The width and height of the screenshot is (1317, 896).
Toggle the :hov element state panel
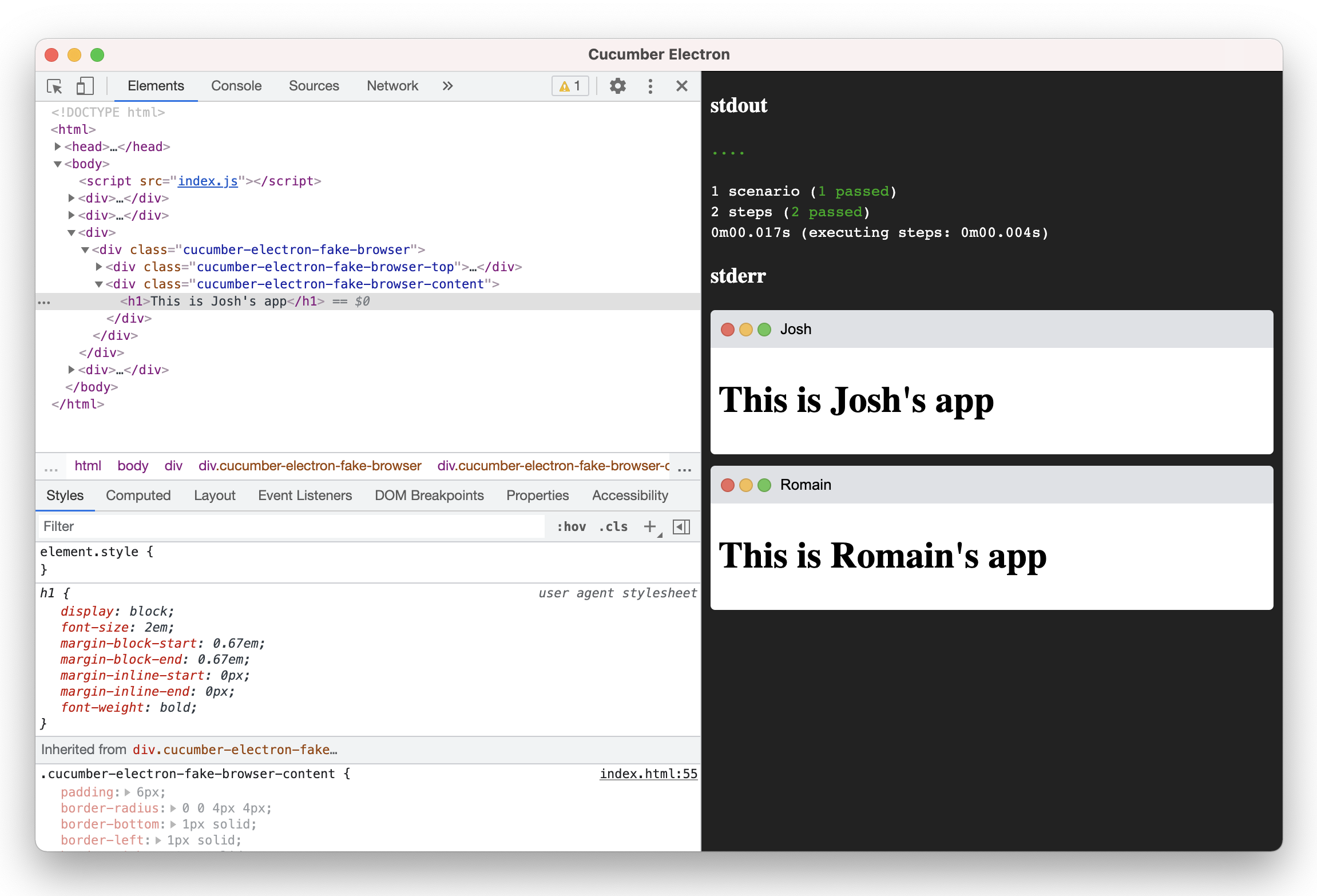(x=571, y=526)
